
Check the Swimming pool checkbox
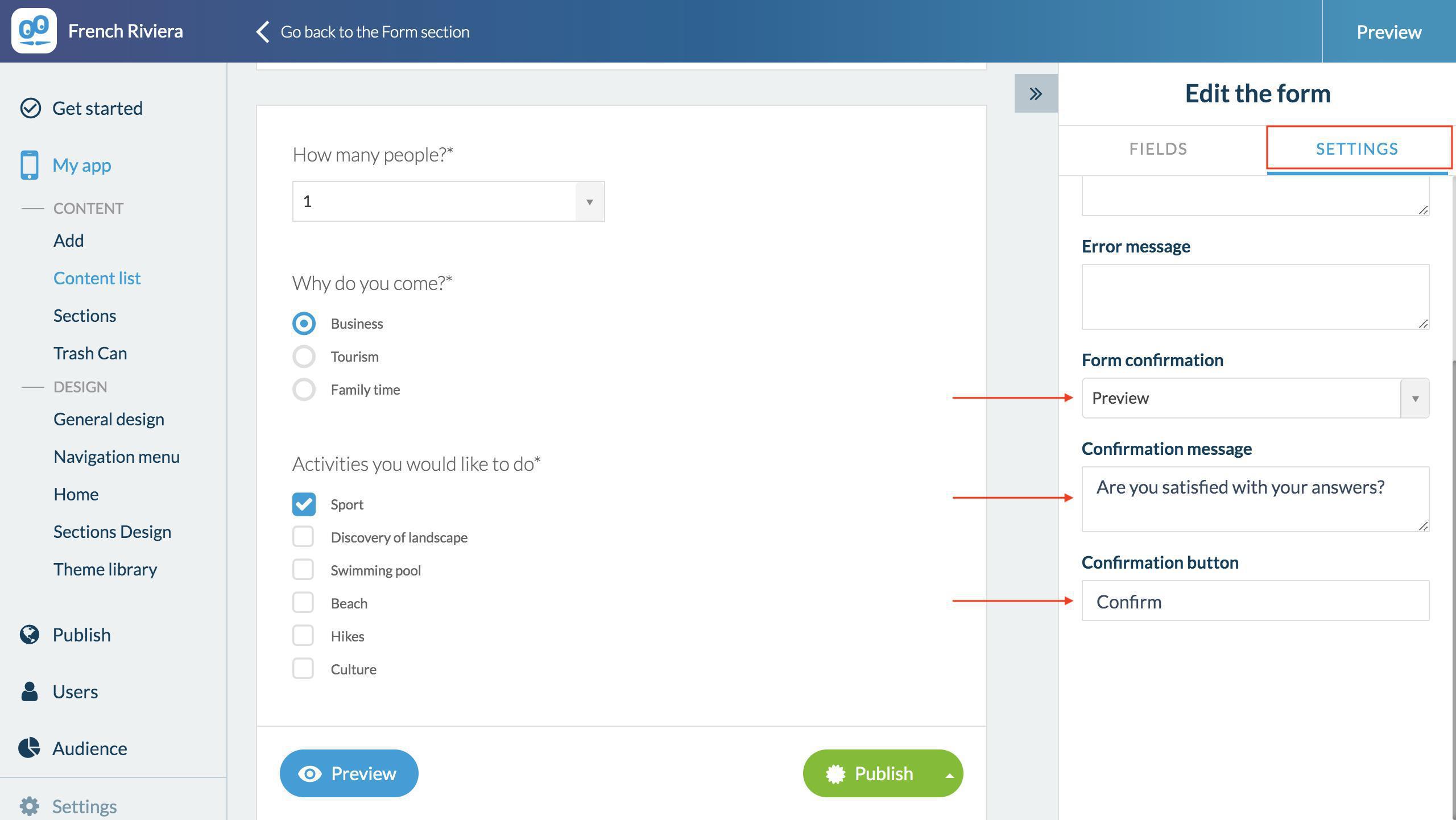[303, 570]
